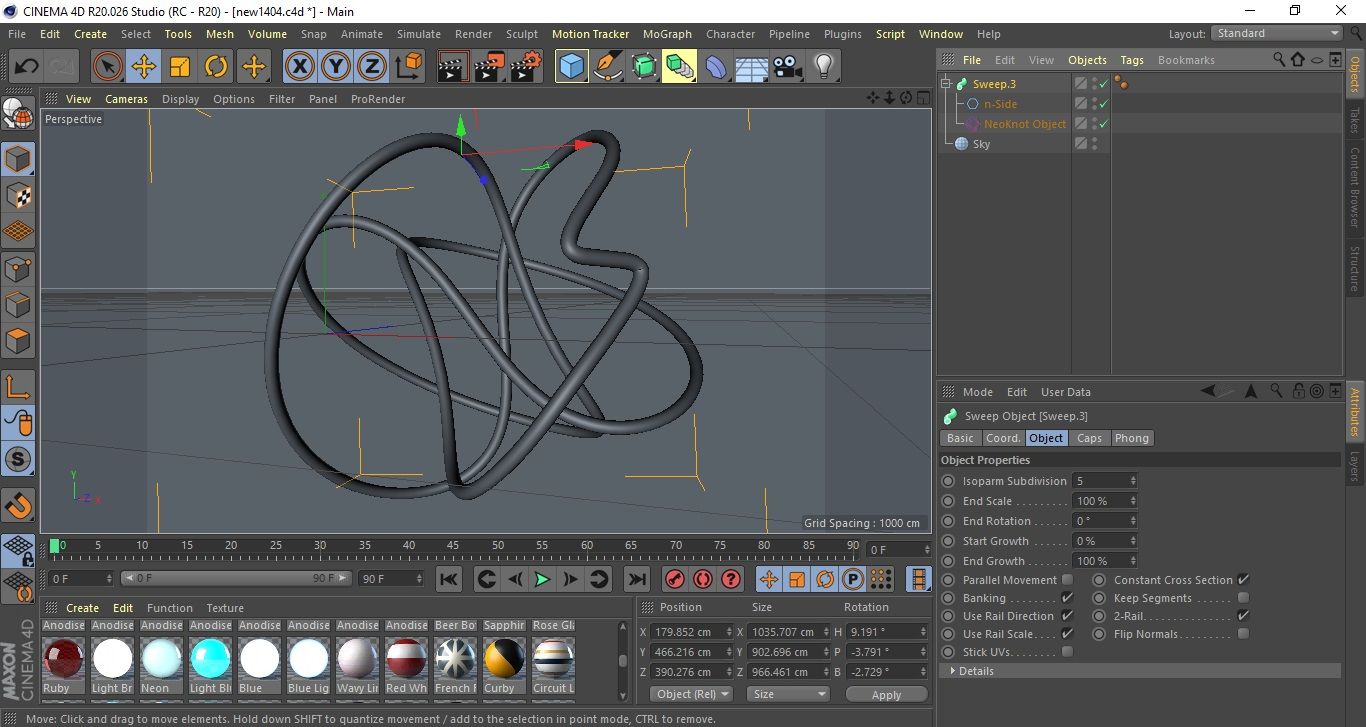1366x727 pixels.
Task: Enable the Flip Normals checkbox
Action: coord(1243,634)
